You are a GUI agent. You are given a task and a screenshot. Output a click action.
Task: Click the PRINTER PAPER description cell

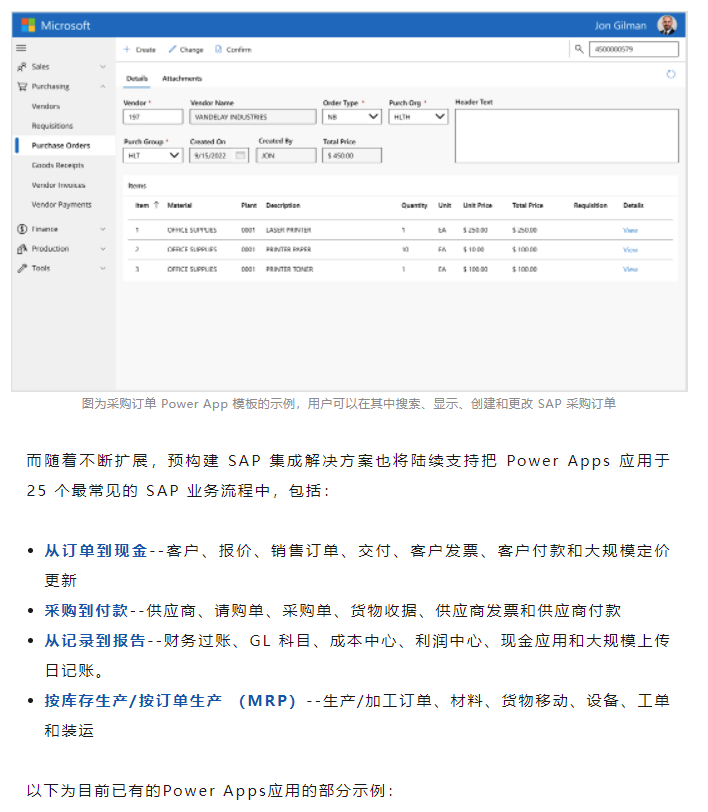point(288,250)
